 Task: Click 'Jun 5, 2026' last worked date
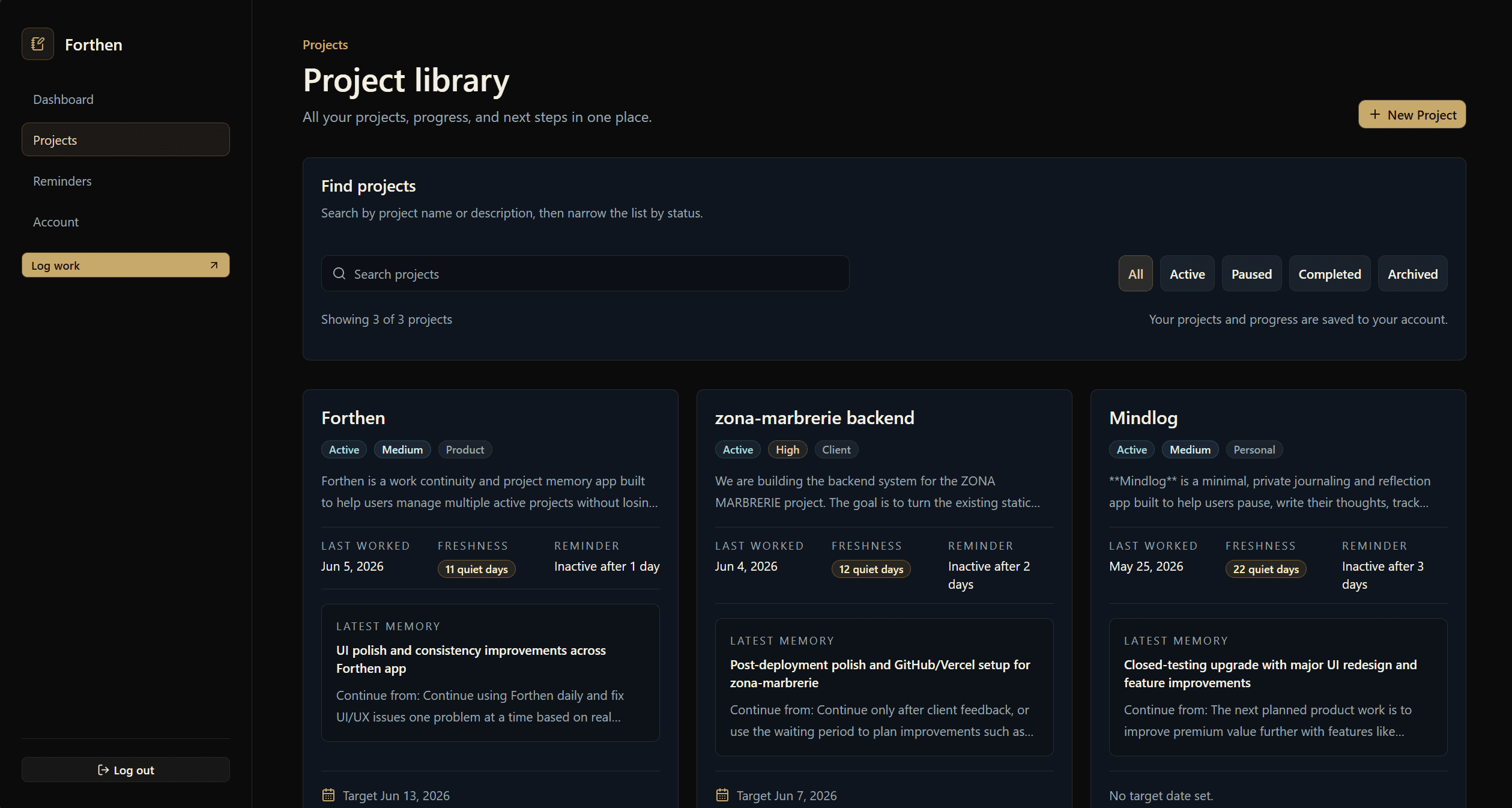[352, 566]
